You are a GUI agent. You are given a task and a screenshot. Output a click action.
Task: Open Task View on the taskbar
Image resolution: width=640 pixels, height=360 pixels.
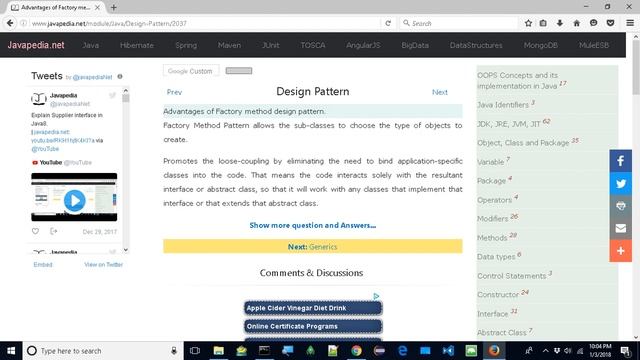point(195,351)
